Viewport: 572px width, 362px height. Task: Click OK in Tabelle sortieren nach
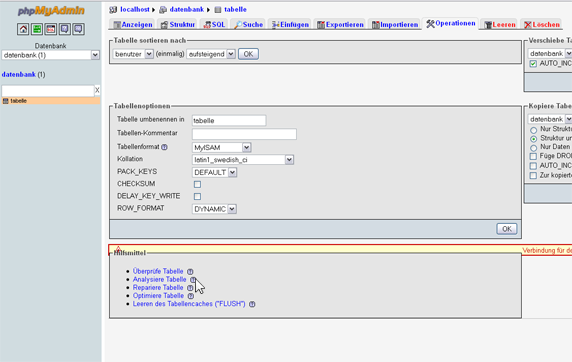coord(248,54)
